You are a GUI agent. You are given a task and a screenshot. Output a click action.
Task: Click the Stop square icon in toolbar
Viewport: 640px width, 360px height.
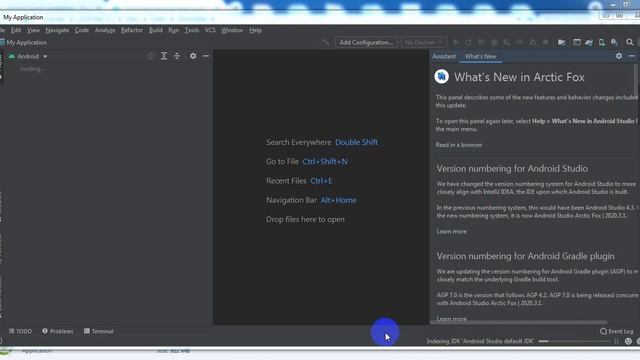point(545,42)
